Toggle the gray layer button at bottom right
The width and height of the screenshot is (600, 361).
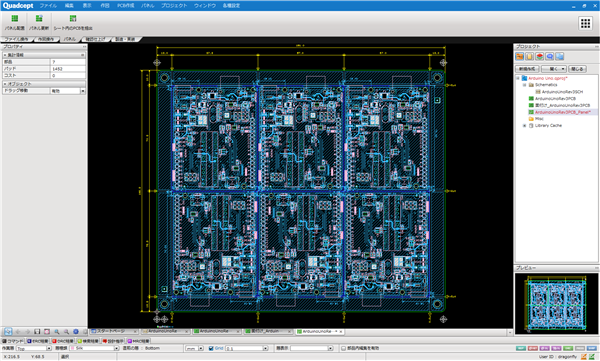click(580, 348)
